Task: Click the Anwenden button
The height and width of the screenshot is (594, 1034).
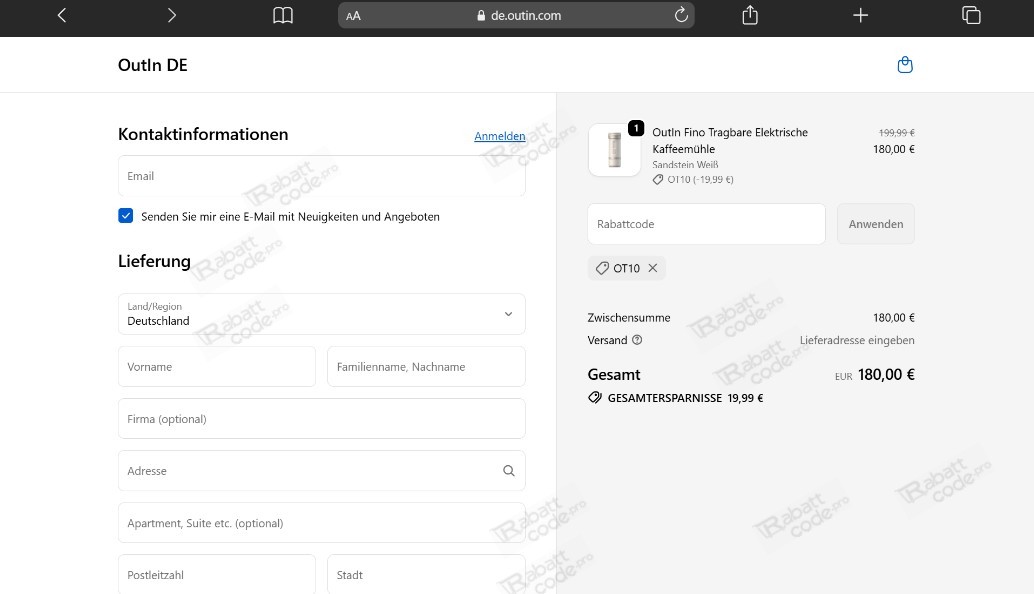Action: (876, 224)
